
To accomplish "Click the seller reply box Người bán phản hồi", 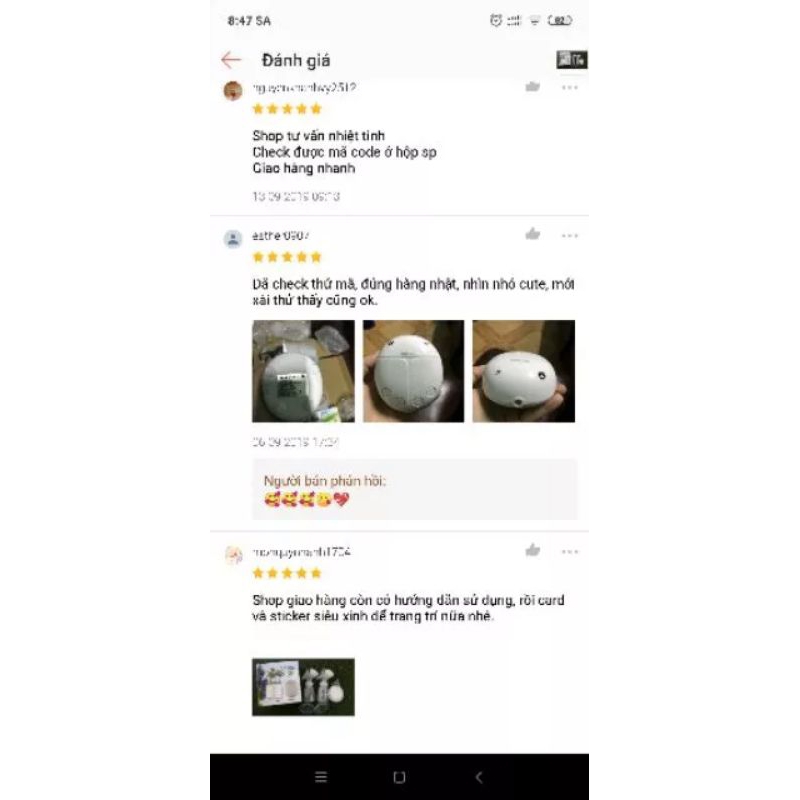I will pos(415,489).
